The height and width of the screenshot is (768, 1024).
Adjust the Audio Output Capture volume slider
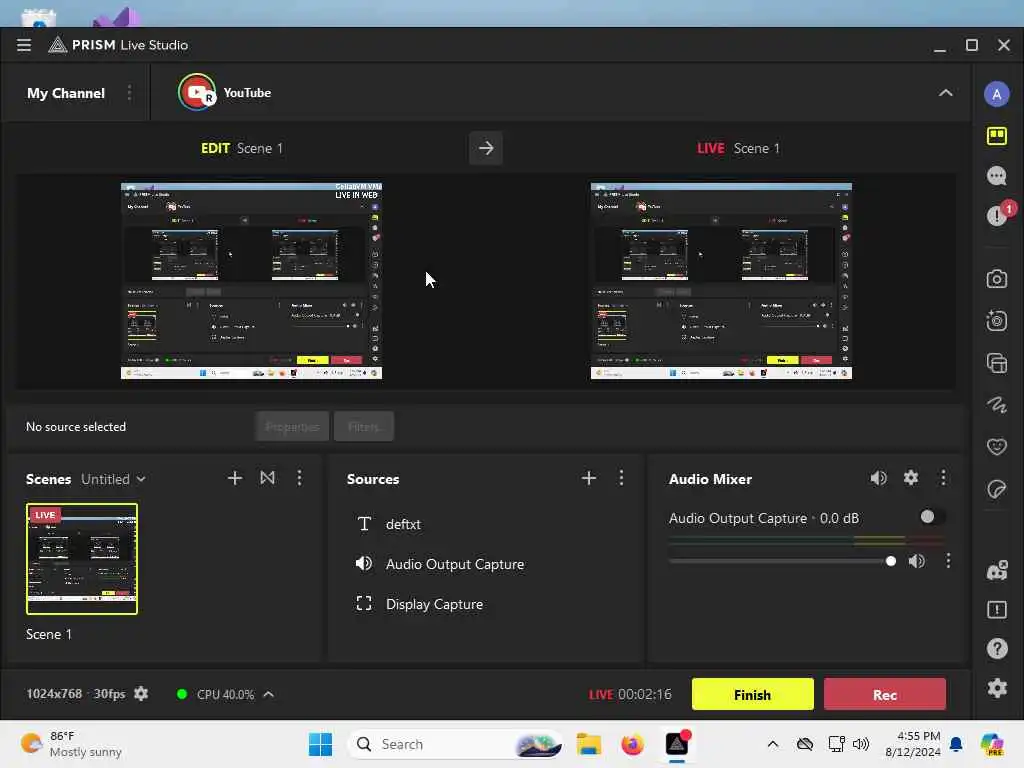click(x=782, y=562)
